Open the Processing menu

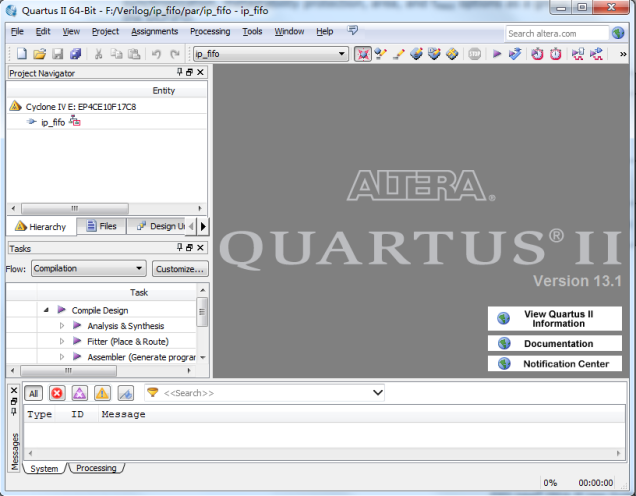tap(210, 31)
